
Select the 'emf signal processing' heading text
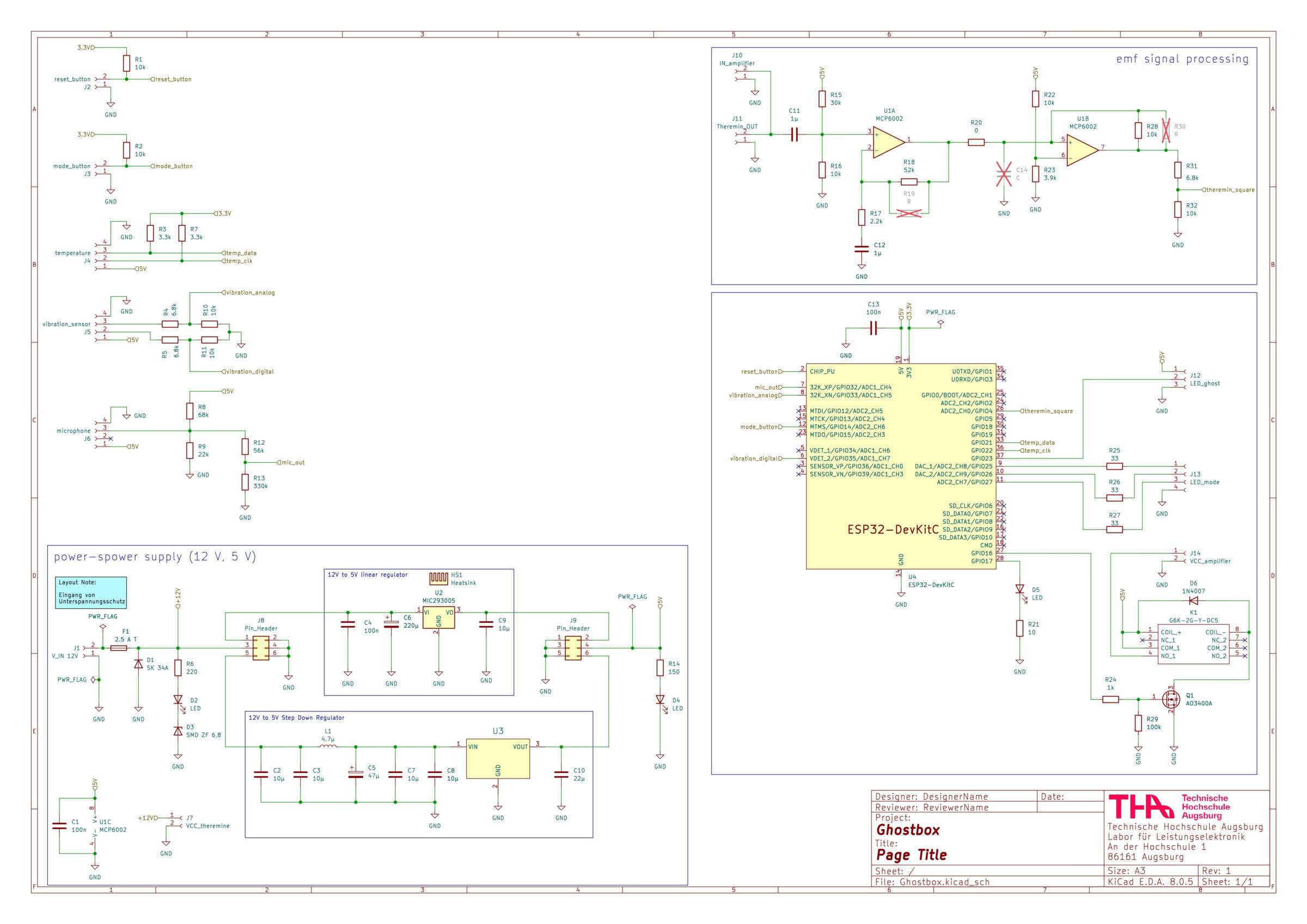1182,59
